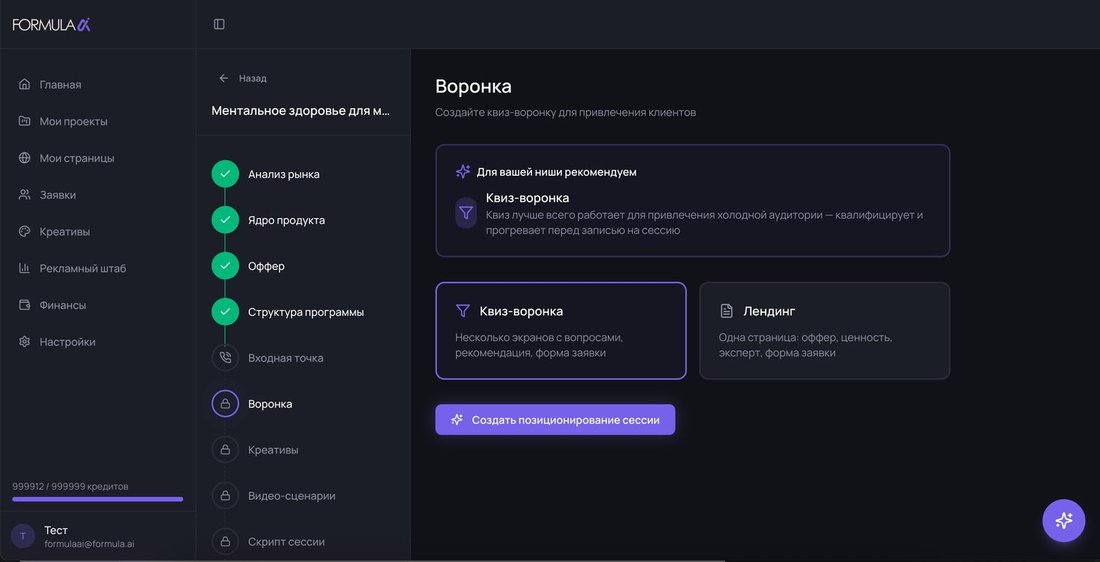Click the lock icon for Воронка step
Viewport: 1100px width, 562px height.
[x=225, y=404]
